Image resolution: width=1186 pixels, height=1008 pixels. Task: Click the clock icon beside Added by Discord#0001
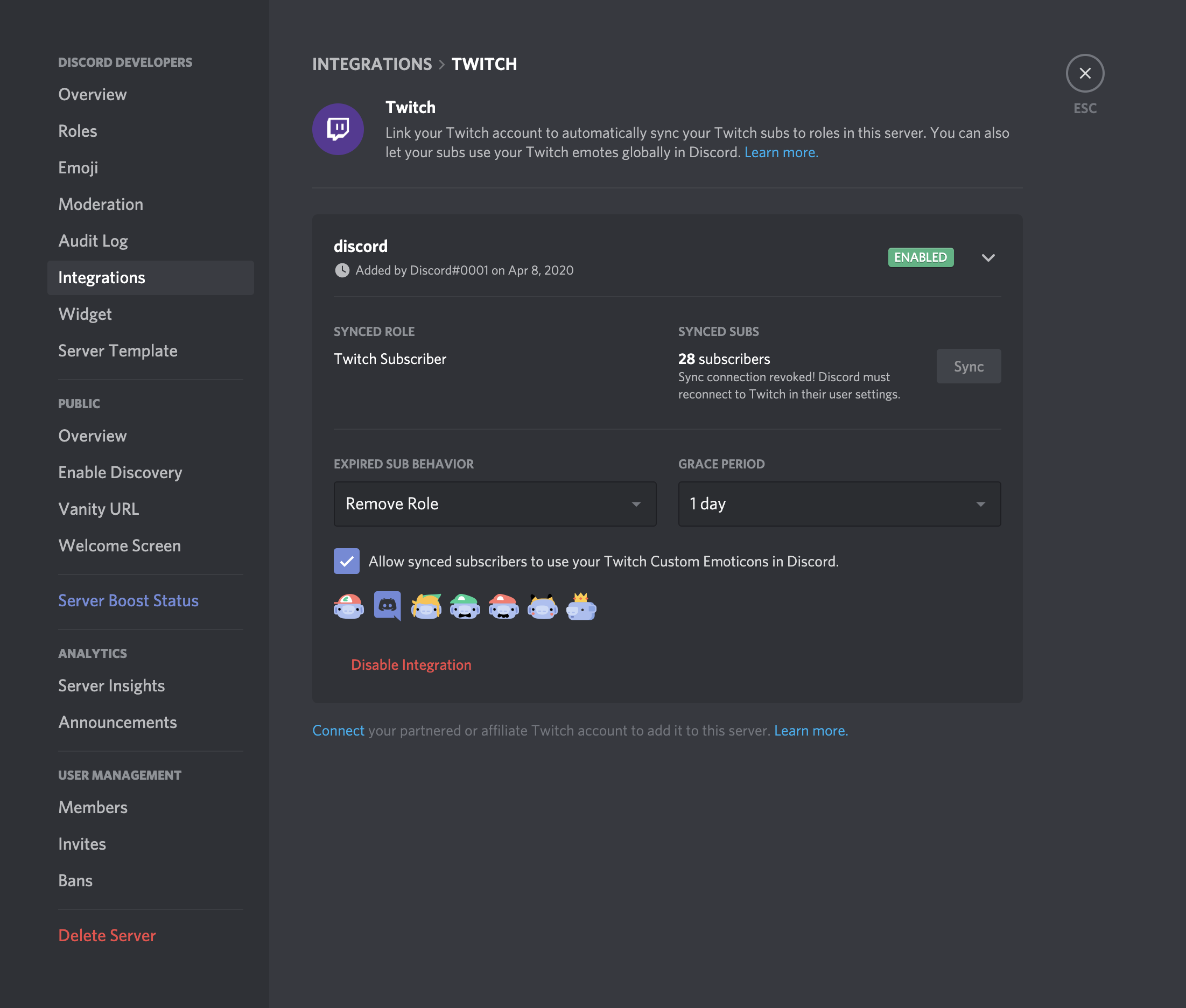[342, 270]
